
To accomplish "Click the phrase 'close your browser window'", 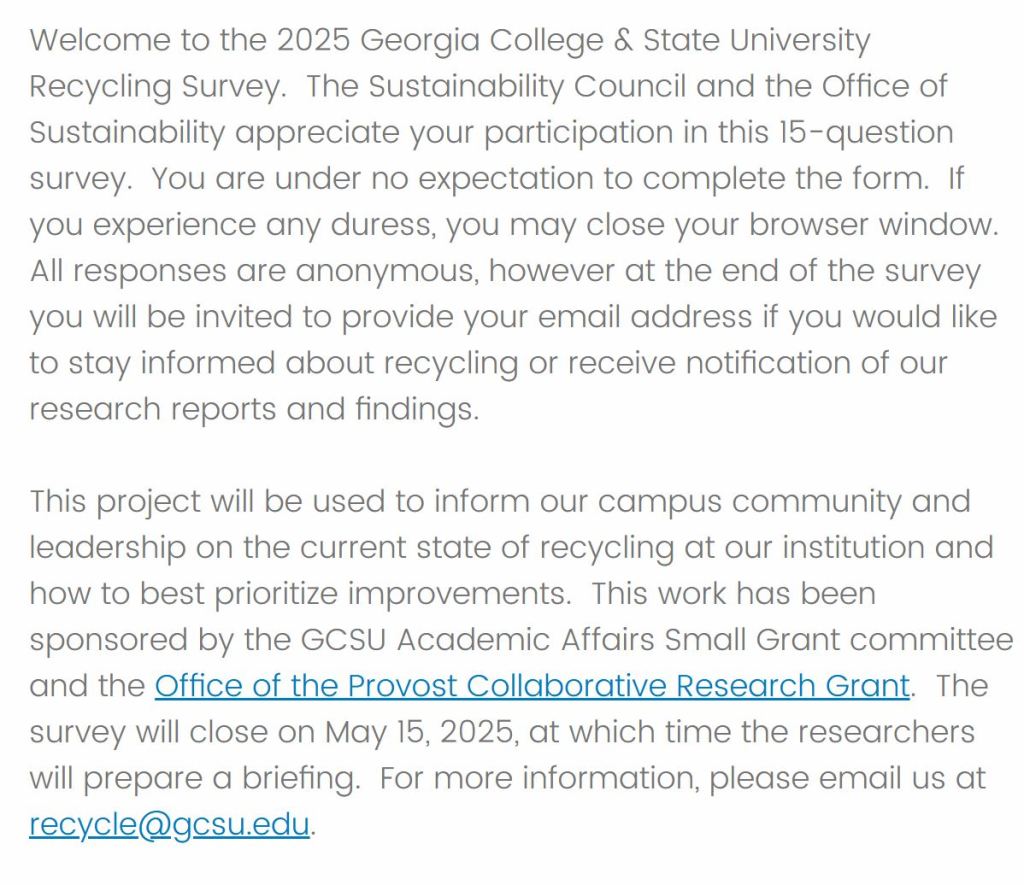I will 792,225.
